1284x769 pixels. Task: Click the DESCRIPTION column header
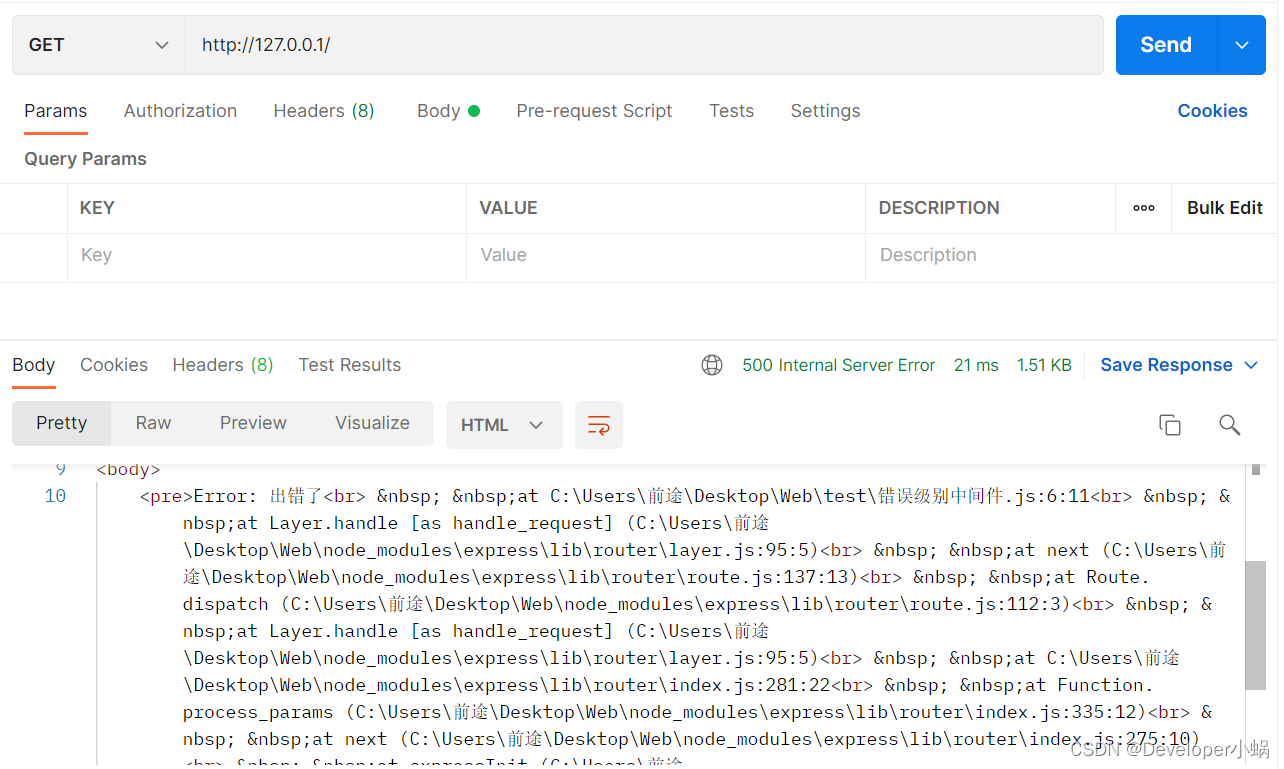point(939,208)
